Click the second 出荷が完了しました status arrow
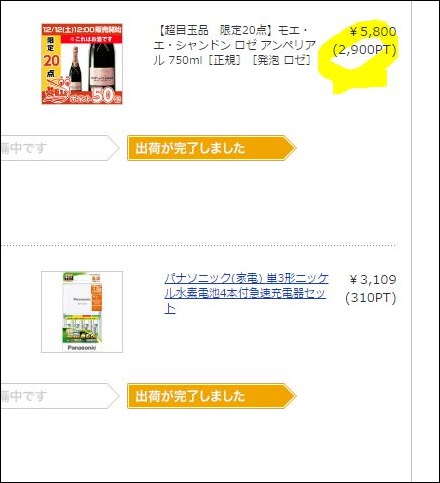This screenshot has height=483, width=440. [x=212, y=396]
